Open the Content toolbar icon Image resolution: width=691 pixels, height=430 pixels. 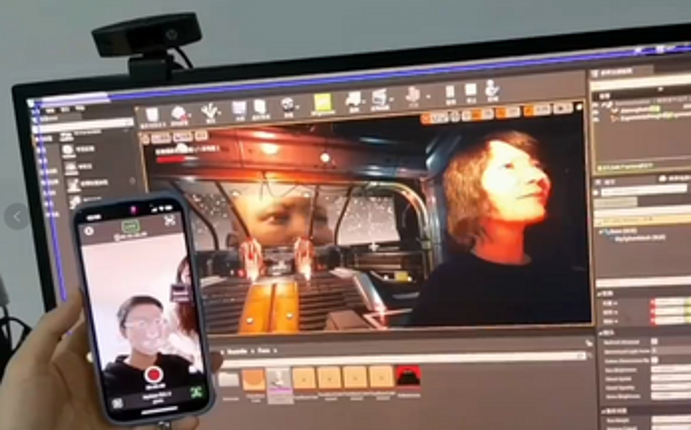[x=239, y=109]
